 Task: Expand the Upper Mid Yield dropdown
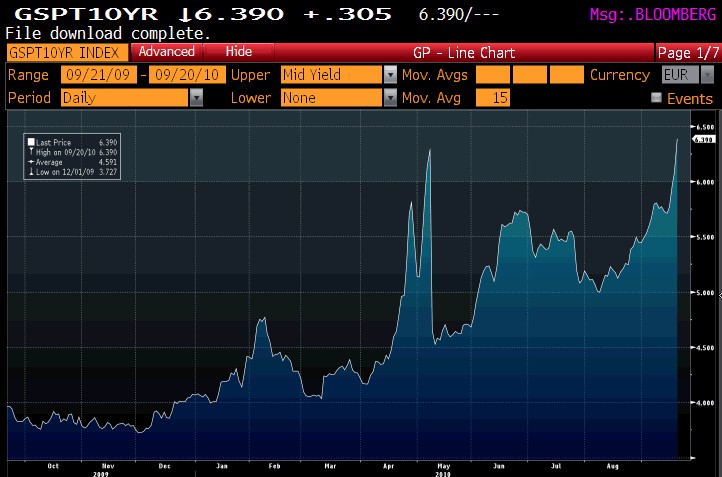[390, 75]
